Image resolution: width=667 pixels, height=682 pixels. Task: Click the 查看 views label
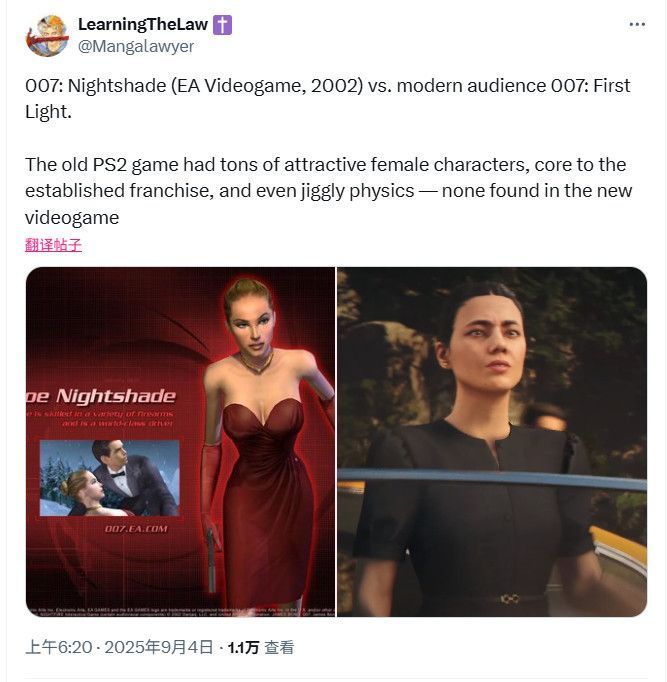[279, 647]
